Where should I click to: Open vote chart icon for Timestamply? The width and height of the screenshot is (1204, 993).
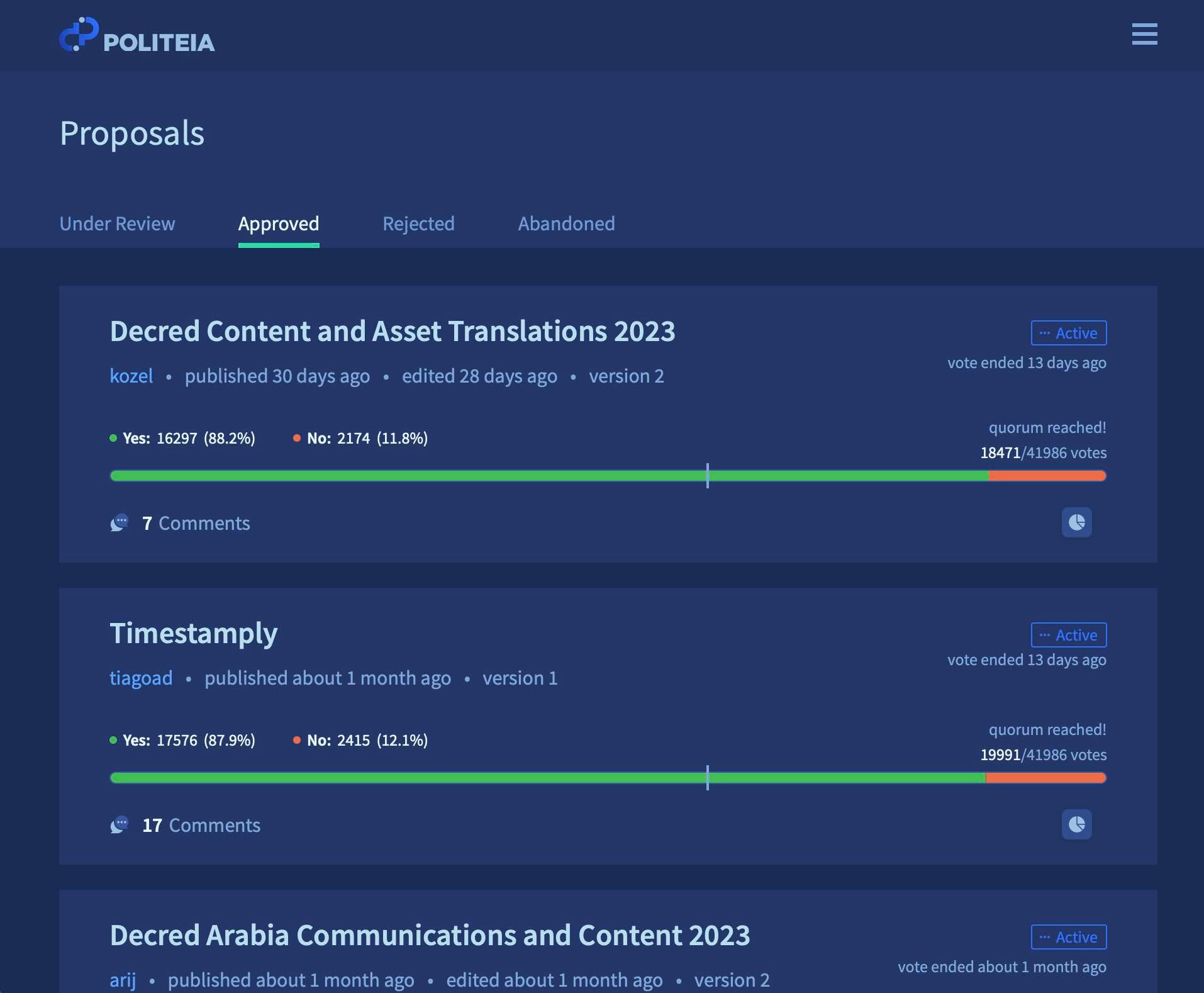(x=1076, y=824)
